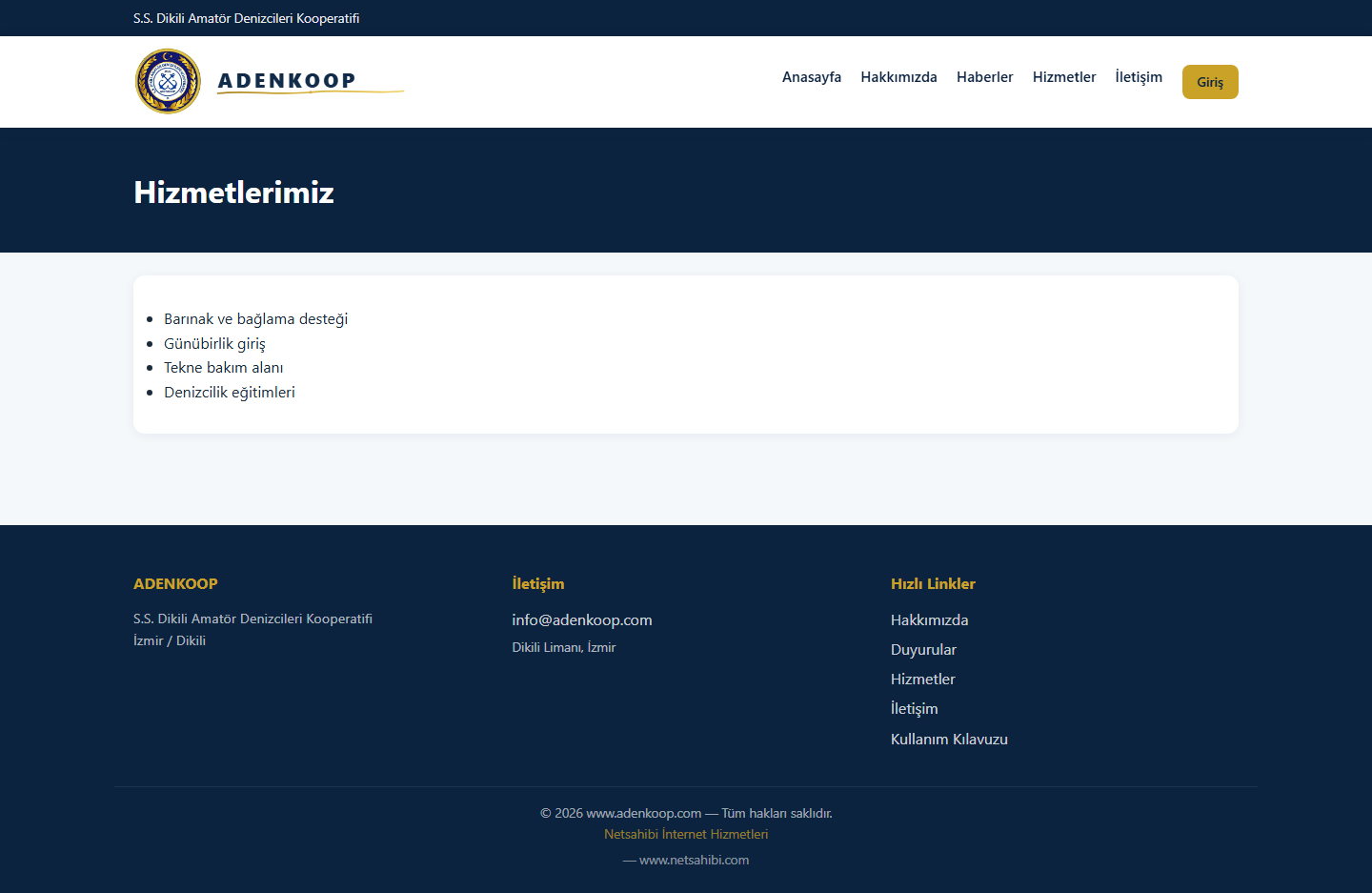Image resolution: width=1372 pixels, height=893 pixels.
Task: Select Hizmetler in the top navigation
Action: pos(1064,77)
